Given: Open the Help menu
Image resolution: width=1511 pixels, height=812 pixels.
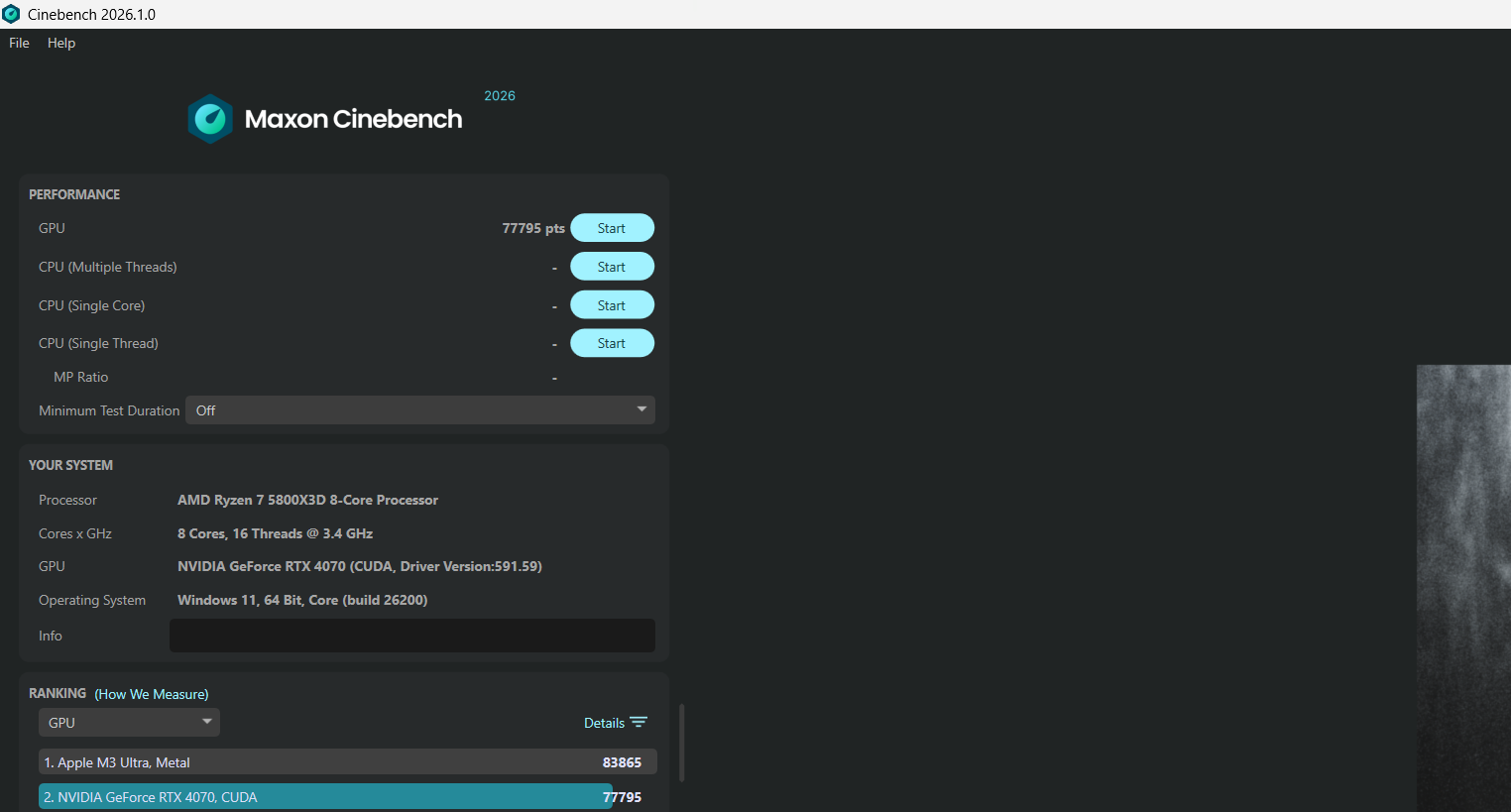Looking at the screenshot, I should coord(61,43).
